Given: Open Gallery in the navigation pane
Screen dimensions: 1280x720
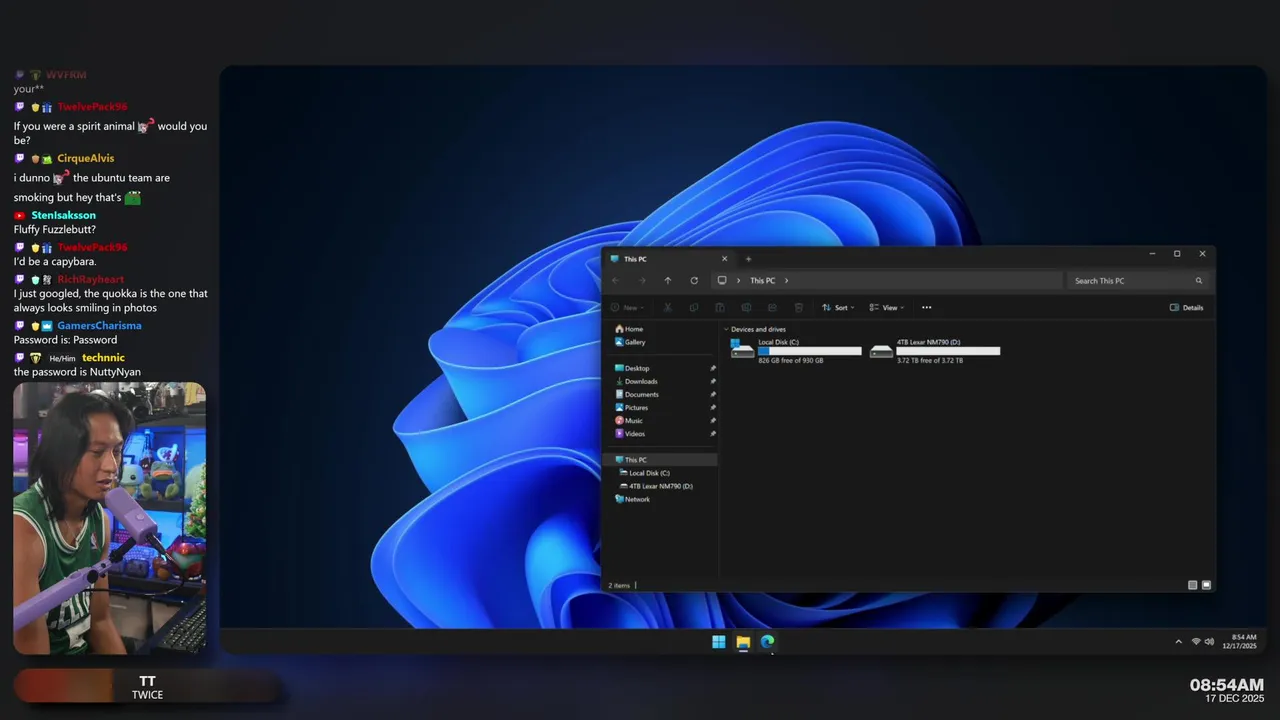Looking at the screenshot, I should click(x=631, y=342).
